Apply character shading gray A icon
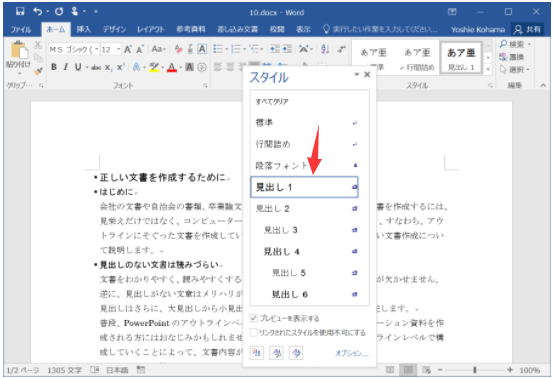 (x=189, y=67)
